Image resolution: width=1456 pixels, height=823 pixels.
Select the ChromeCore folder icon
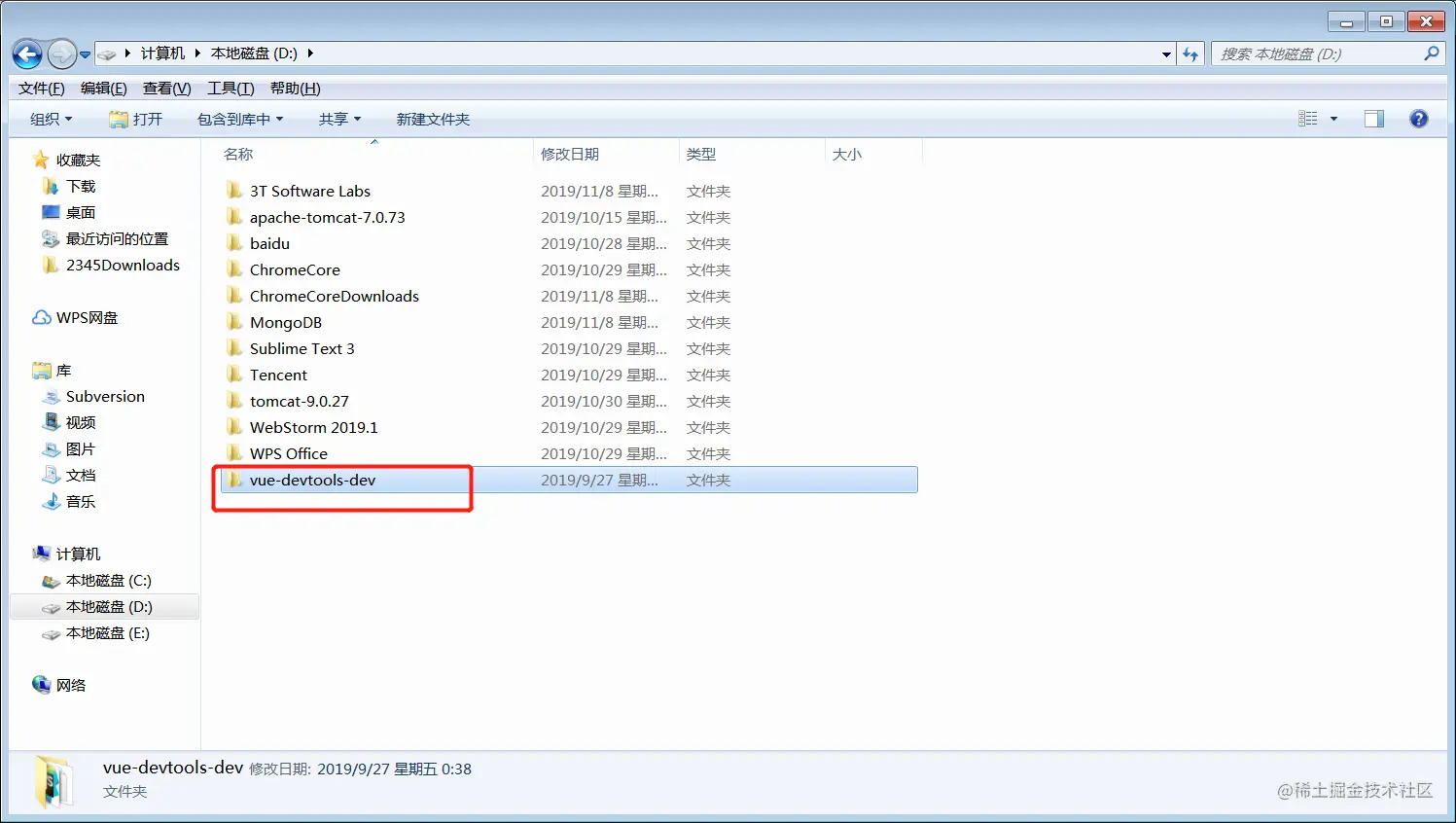click(x=234, y=268)
